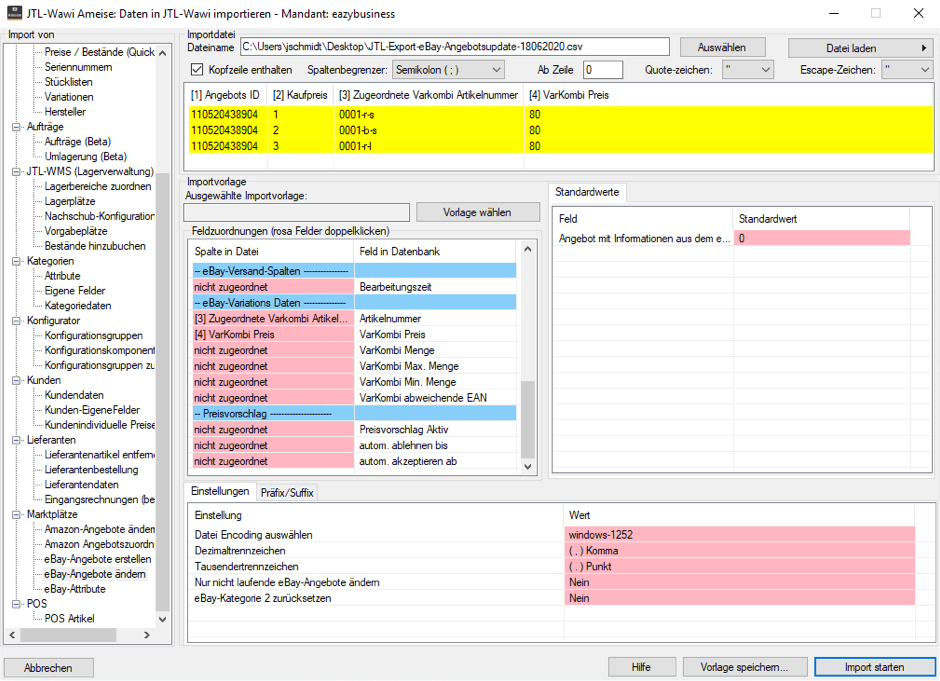940x681 pixels.
Task: Collapse the JTL-WMS (Lagerverwaltung) tree node
Action: pyautogui.click(x=16, y=171)
